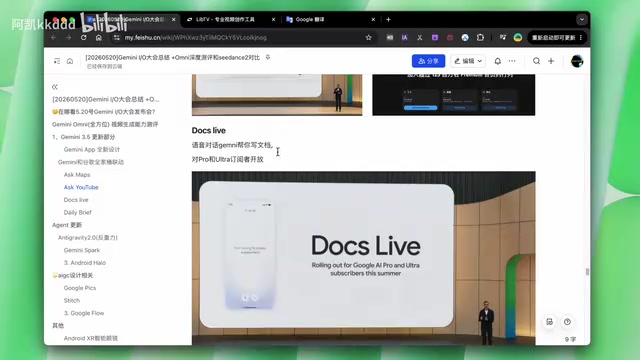640x360 pixels.
Task: Open the Docs Live keynote slide image
Action: (364, 258)
